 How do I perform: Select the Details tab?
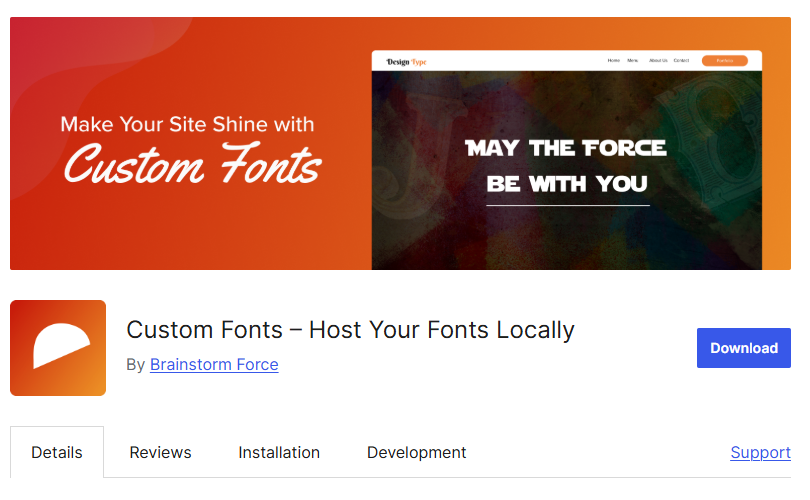[x=57, y=452]
